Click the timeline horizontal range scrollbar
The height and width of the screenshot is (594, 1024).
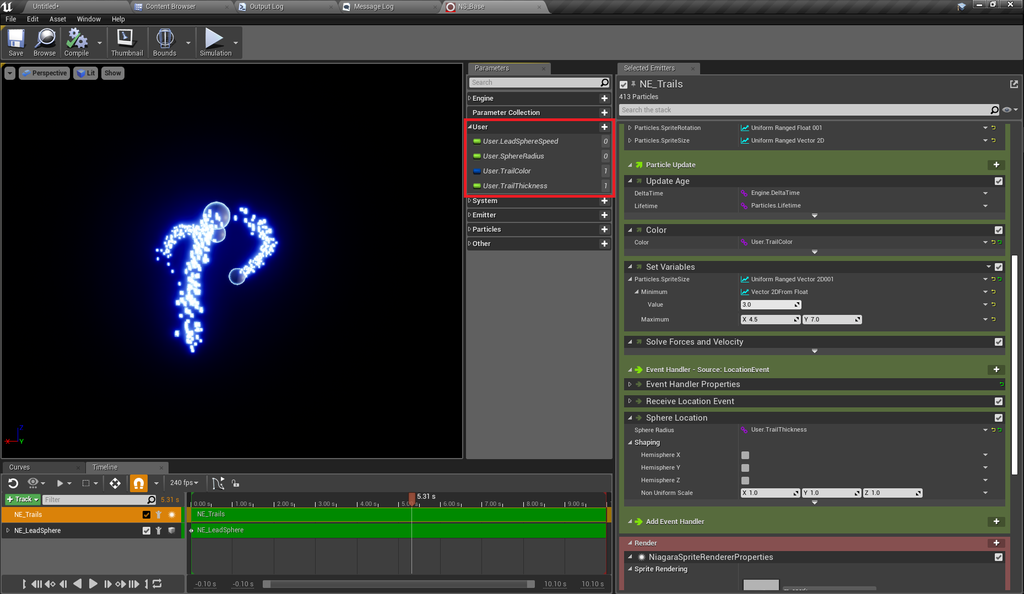pyautogui.click(x=398, y=584)
